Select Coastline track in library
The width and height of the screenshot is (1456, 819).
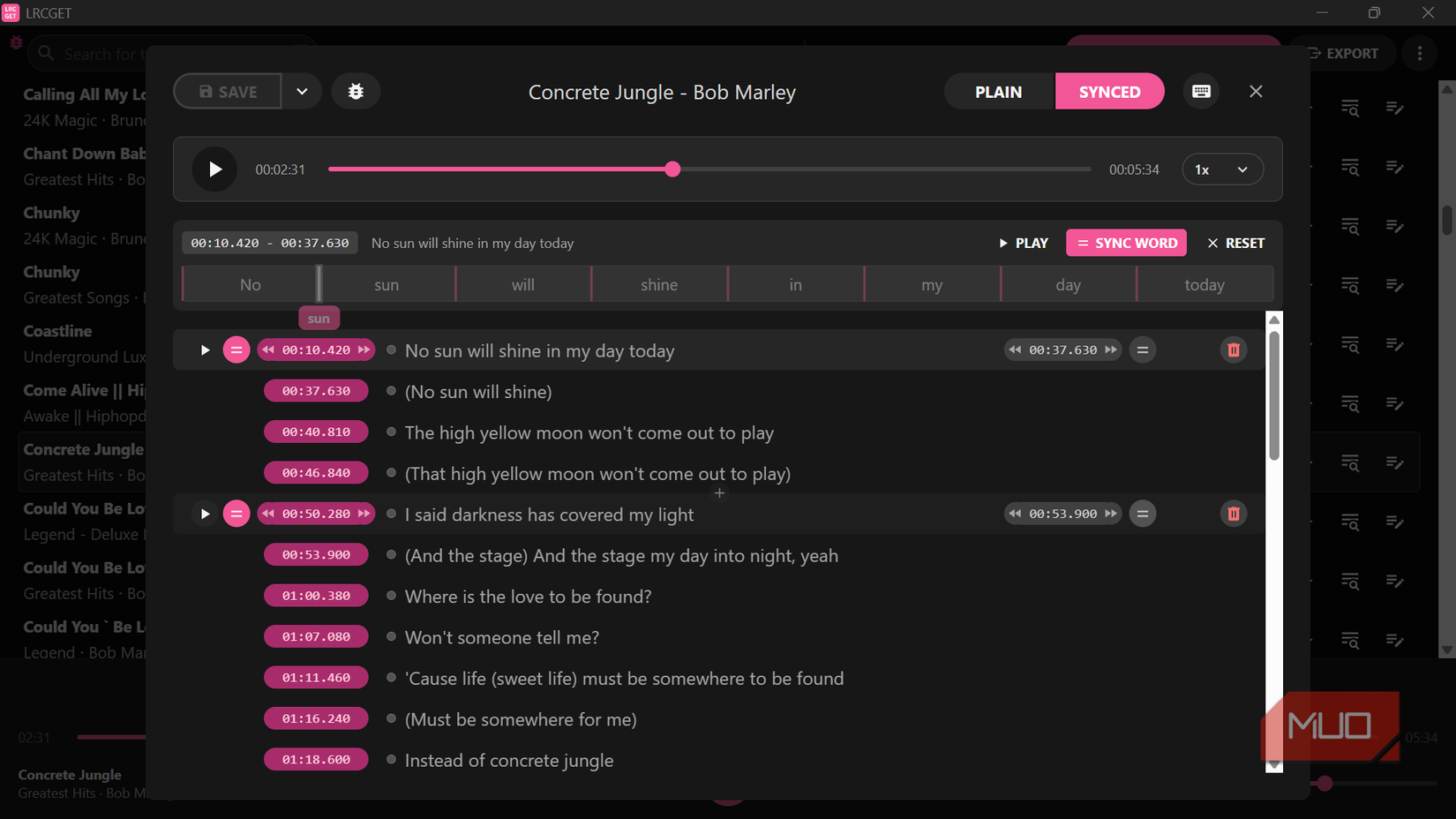click(84, 343)
